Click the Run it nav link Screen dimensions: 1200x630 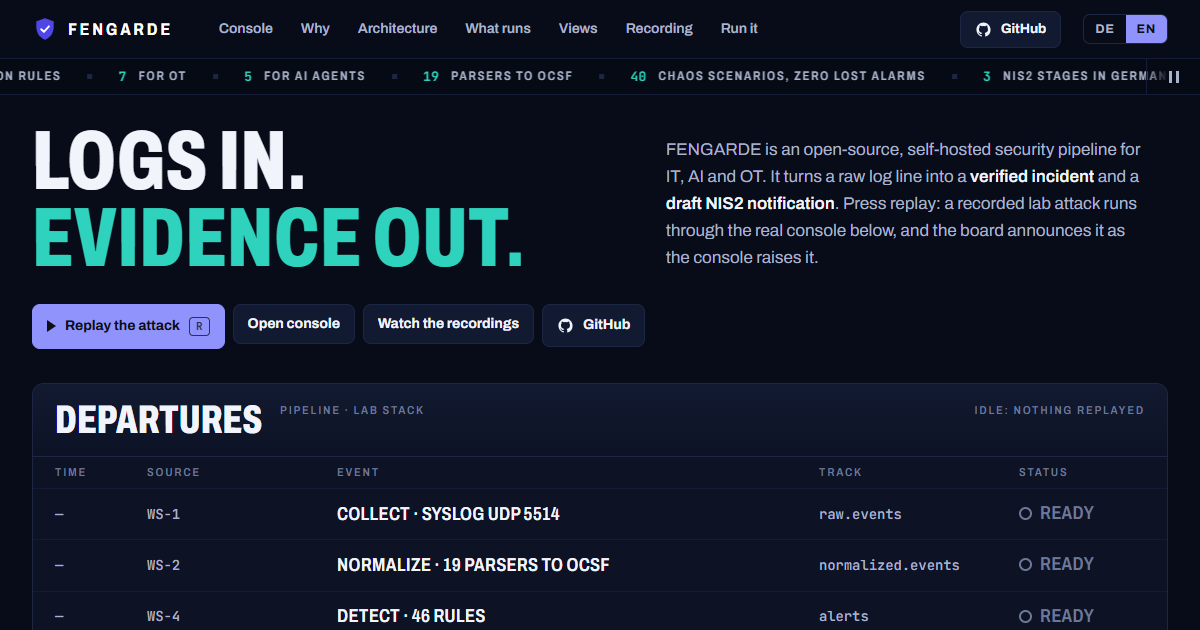(739, 29)
